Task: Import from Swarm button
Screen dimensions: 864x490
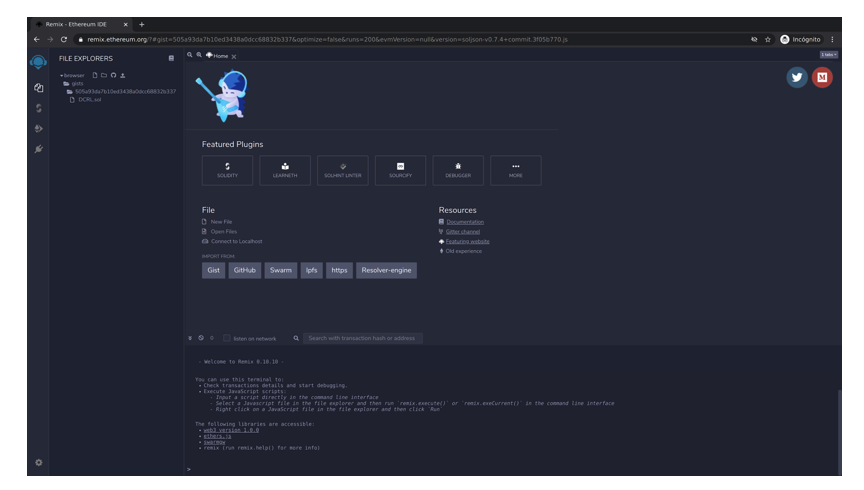Action: click(280, 270)
